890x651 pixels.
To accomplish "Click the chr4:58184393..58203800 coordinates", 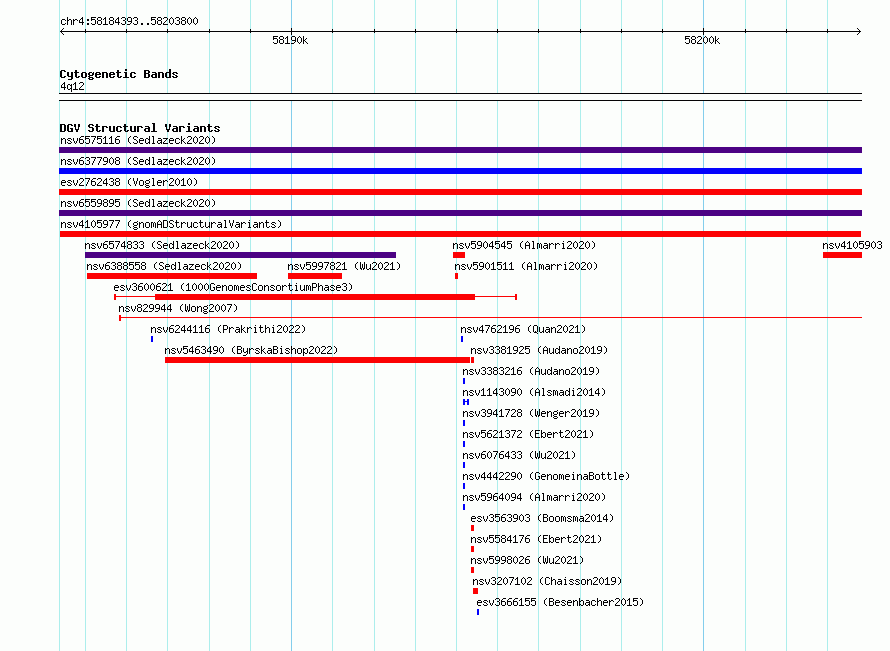I will tap(129, 21).
